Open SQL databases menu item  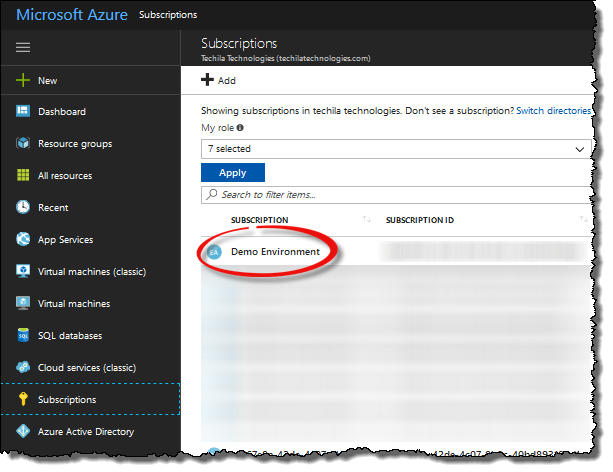[90, 336]
